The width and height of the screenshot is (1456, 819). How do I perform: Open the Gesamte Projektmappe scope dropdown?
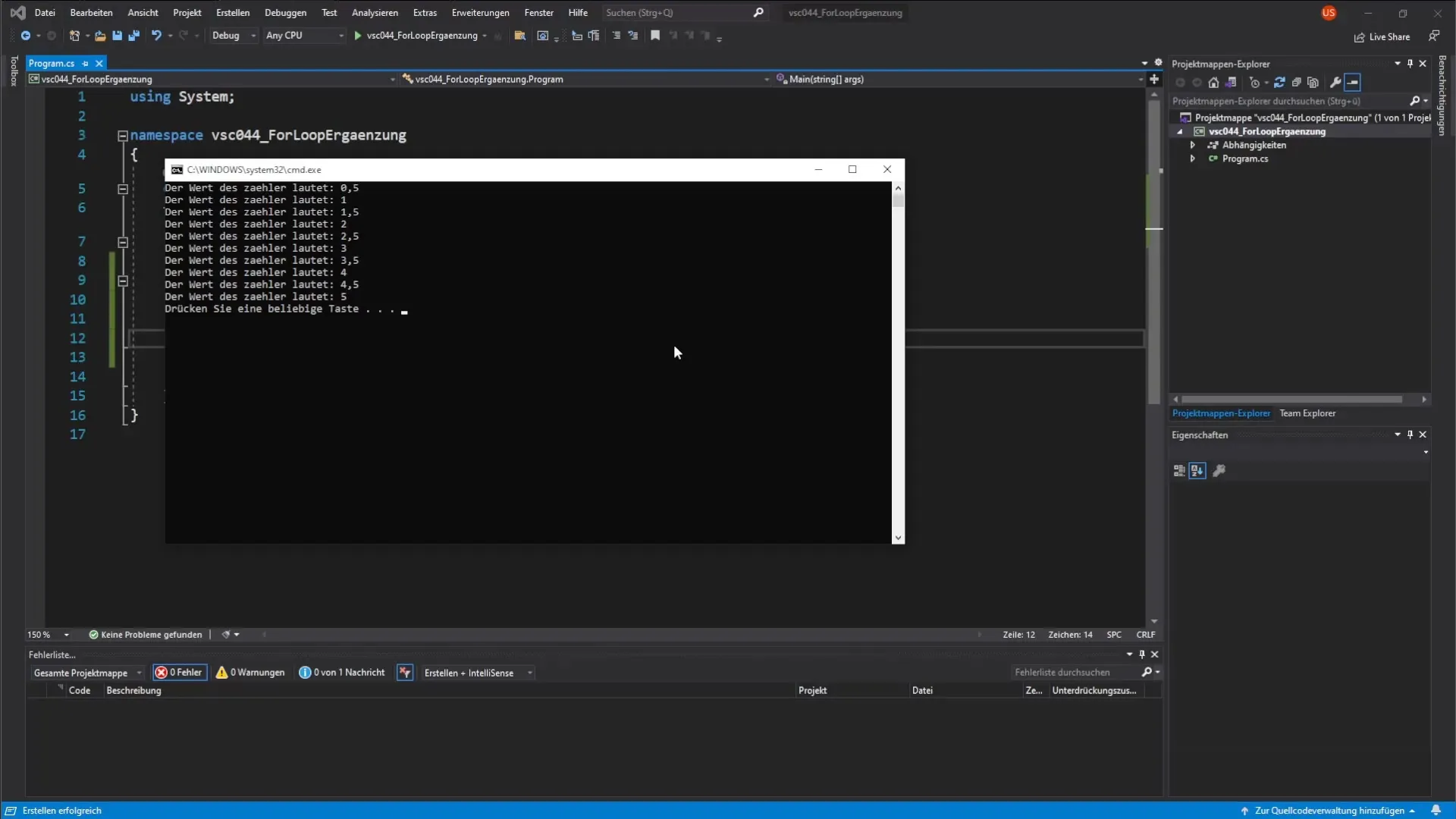coord(87,673)
